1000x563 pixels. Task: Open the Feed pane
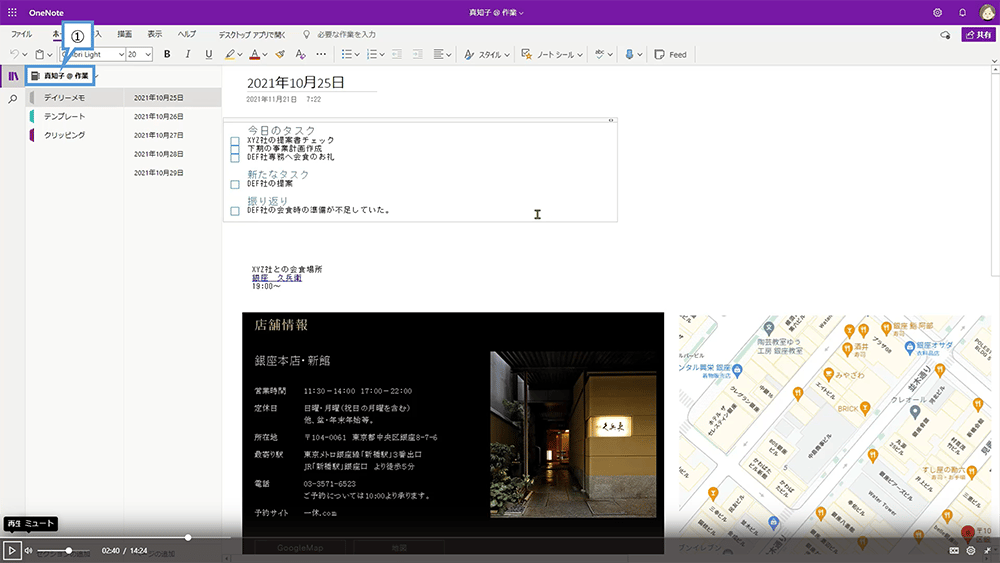pyautogui.click(x=671, y=54)
